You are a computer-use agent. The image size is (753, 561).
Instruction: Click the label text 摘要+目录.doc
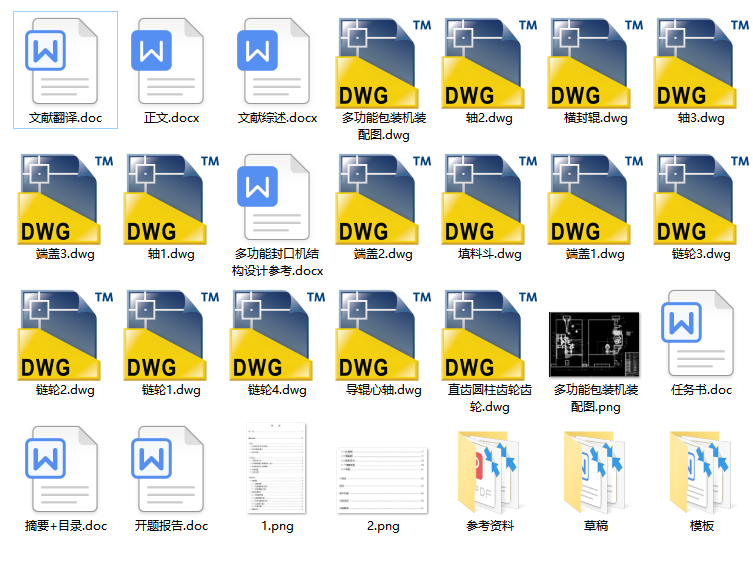point(66,525)
